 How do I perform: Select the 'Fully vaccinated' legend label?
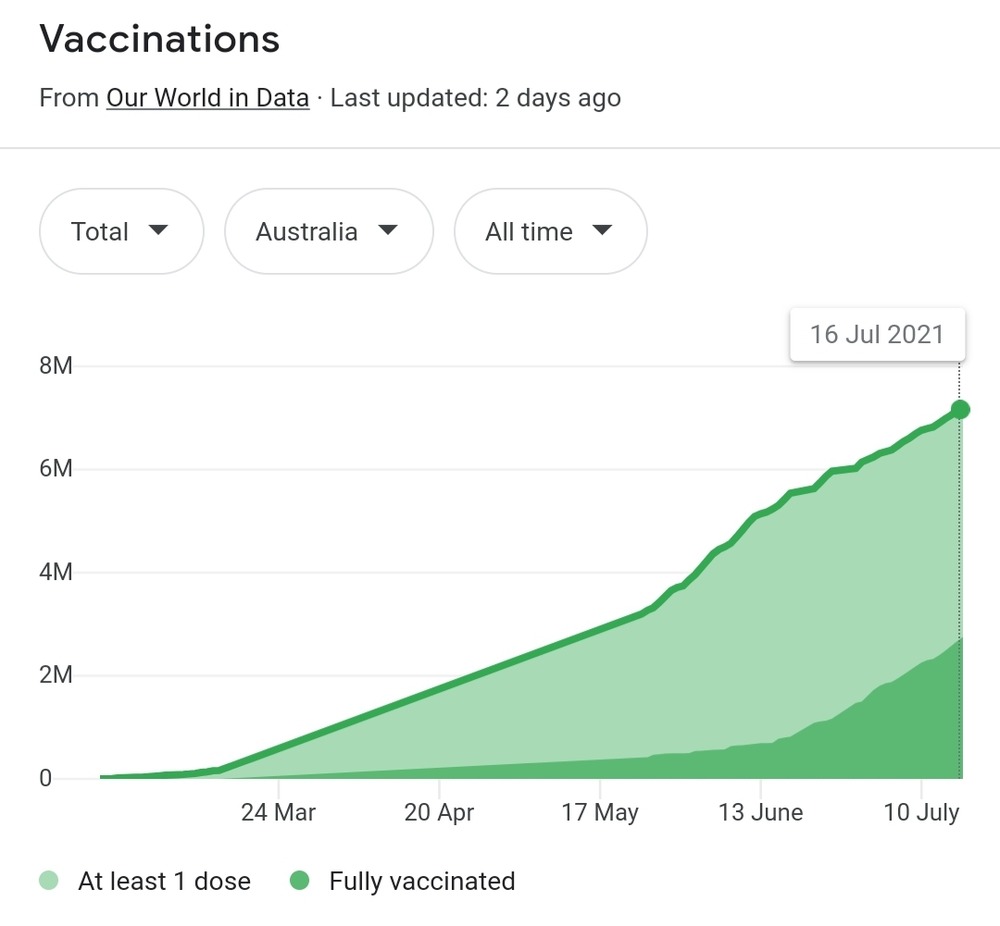tap(422, 881)
